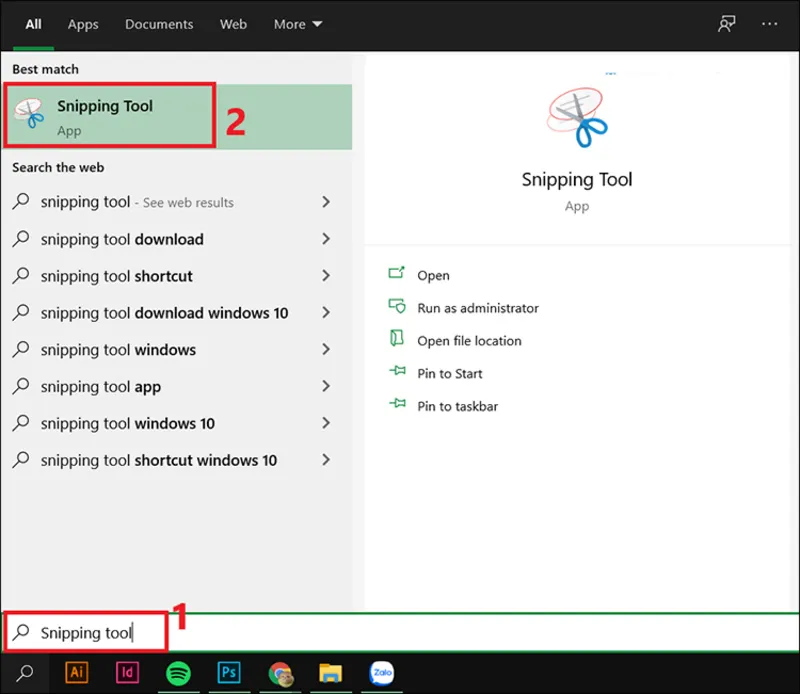The height and width of the screenshot is (694, 800).
Task: Open the feedback person icon in header
Action: 727,23
